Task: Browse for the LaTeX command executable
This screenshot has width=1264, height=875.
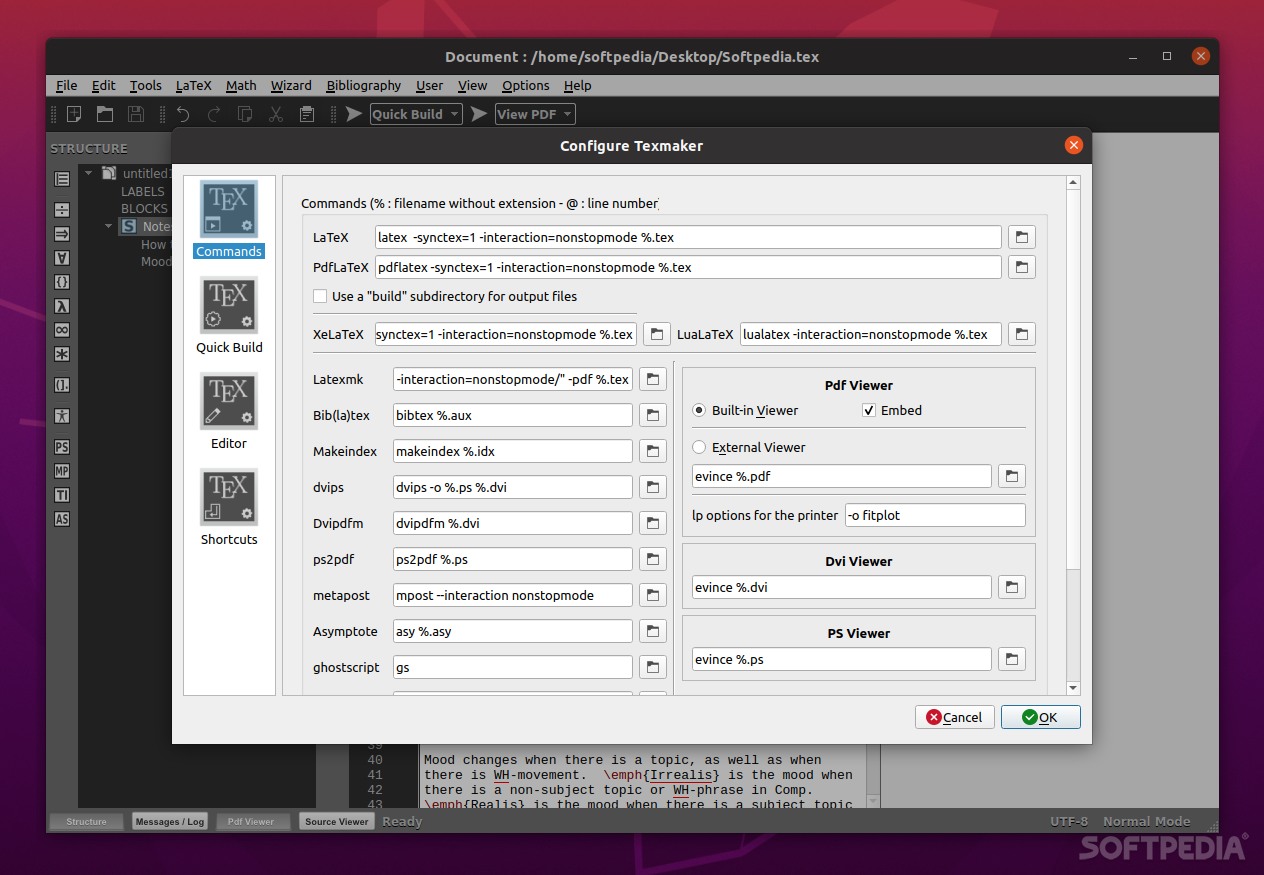Action: [1021, 237]
